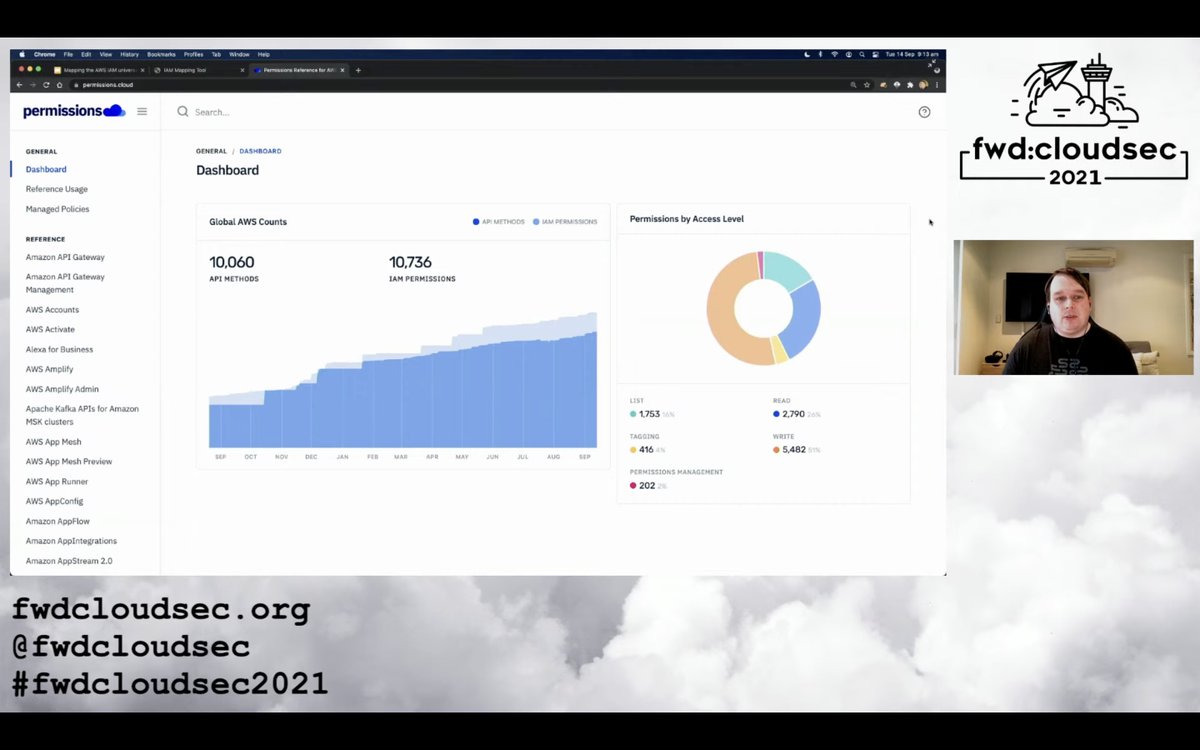Open Alexa for Business reference
The width and height of the screenshot is (1200, 750).
point(60,349)
